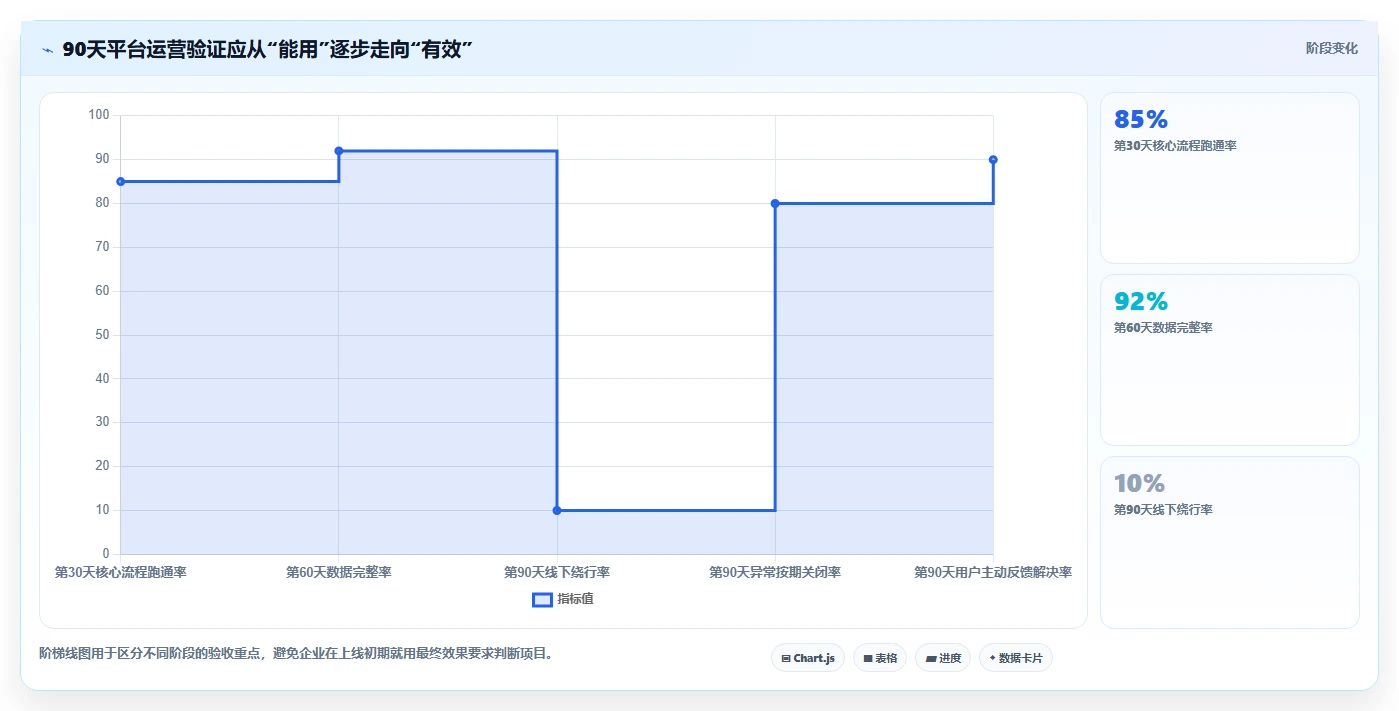1399x711 pixels.
Task: Click the Chart.js chip
Action: pyautogui.click(x=808, y=658)
